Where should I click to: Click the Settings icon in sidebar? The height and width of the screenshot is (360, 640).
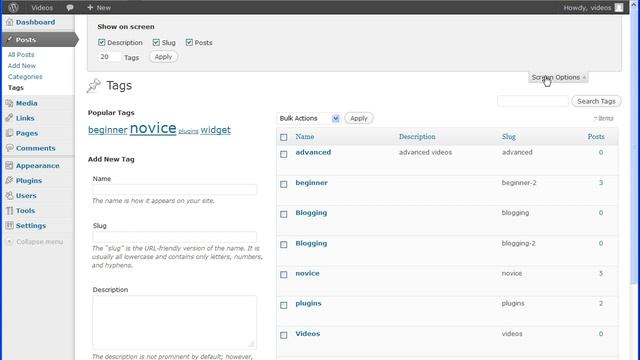click(9, 225)
